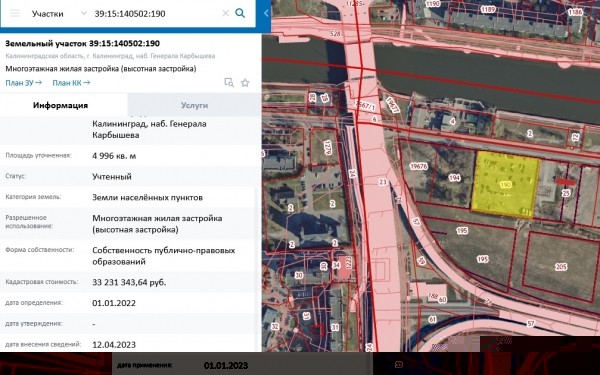Open the hamburger menu icon
600x375 pixels.
(x=15, y=13)
